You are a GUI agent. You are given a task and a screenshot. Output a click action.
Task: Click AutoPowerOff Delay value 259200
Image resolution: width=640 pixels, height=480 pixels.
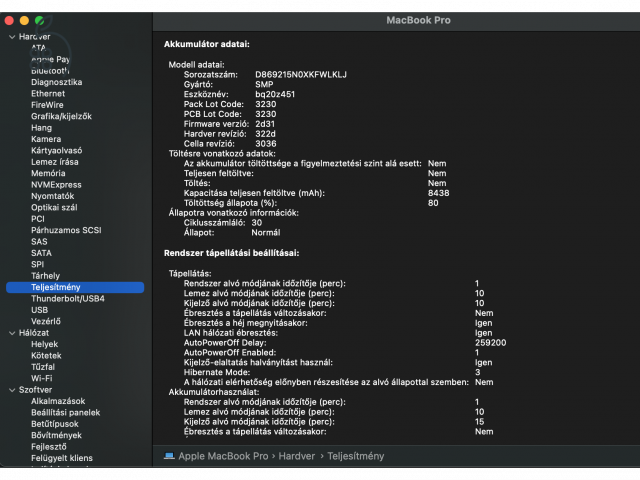[x=490, y=343]
